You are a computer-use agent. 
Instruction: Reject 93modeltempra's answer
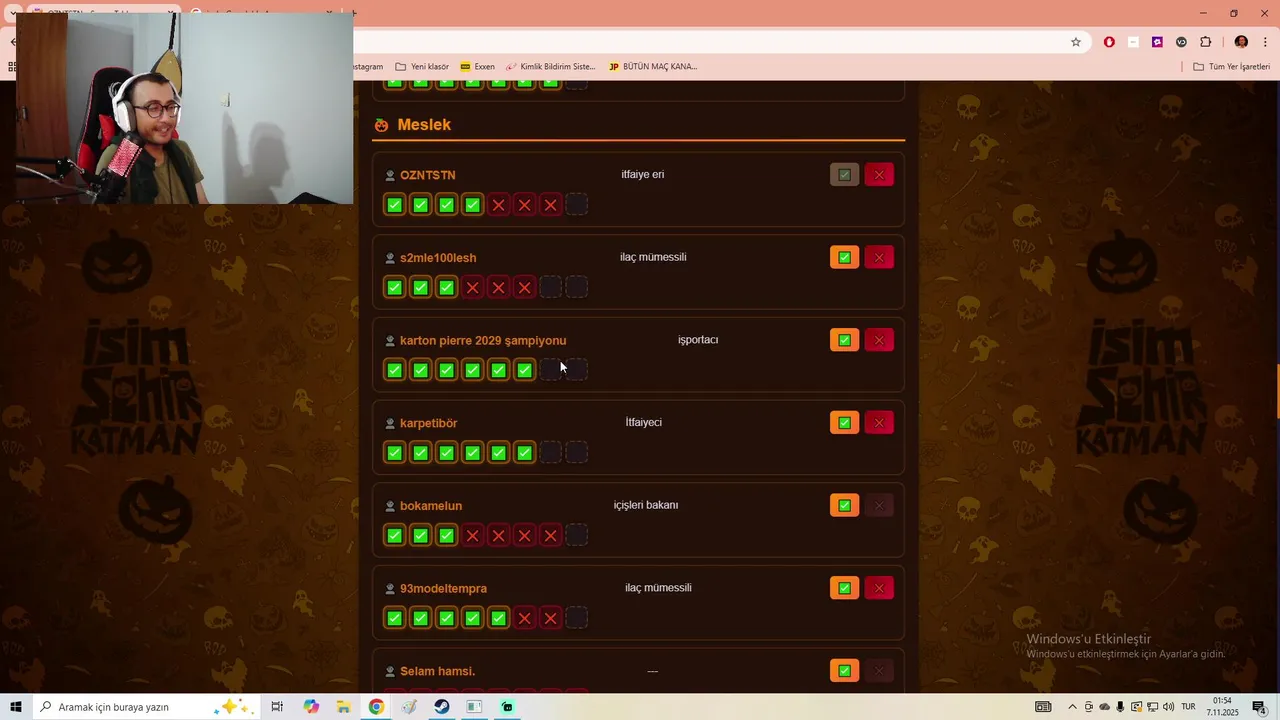(879, 588)
